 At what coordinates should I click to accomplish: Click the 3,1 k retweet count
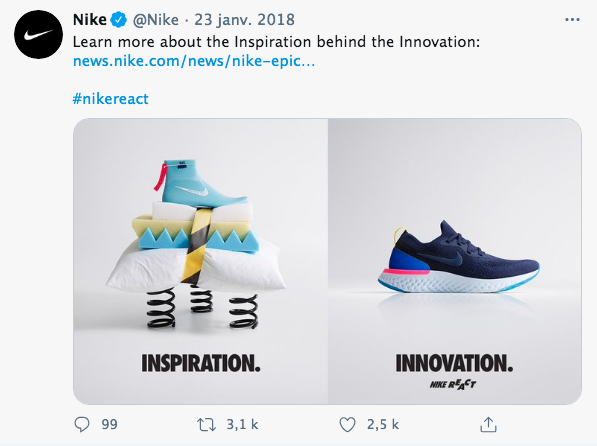point(242,424)
